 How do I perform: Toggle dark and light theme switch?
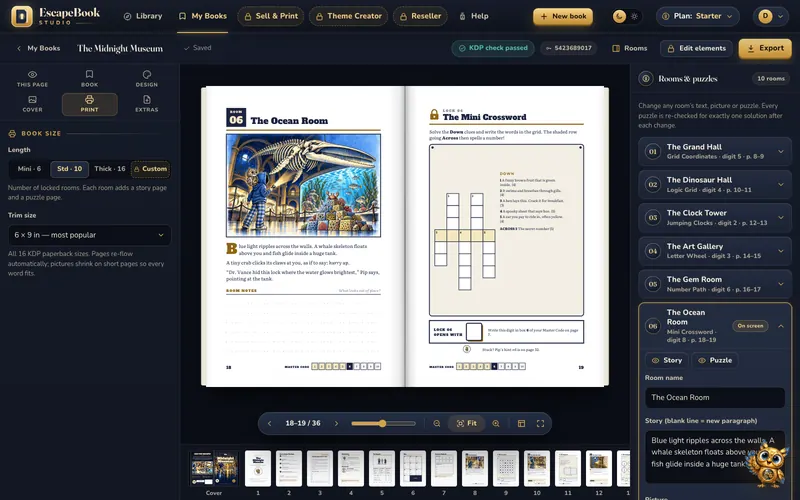627,16
